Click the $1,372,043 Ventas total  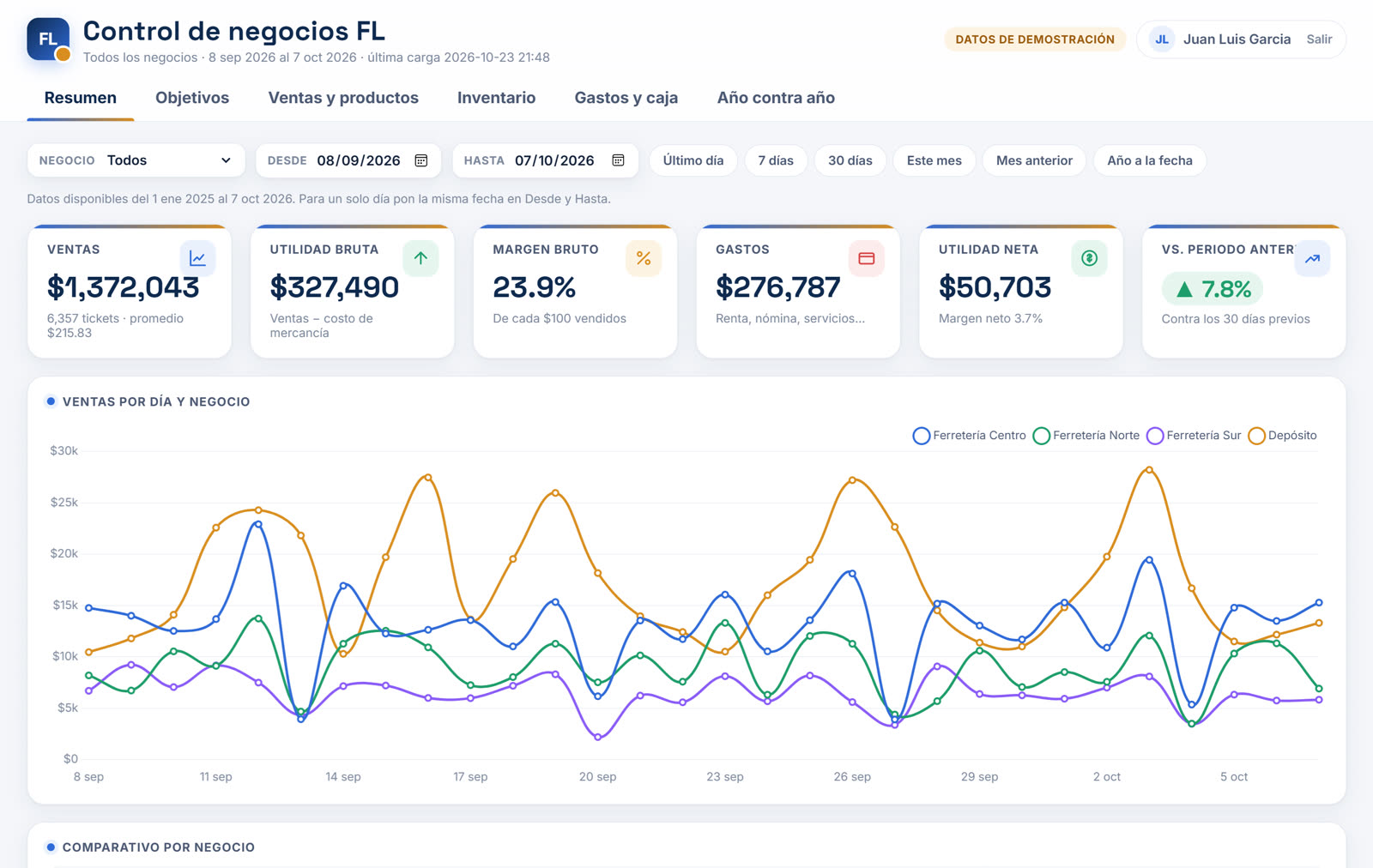click(124, 287)
